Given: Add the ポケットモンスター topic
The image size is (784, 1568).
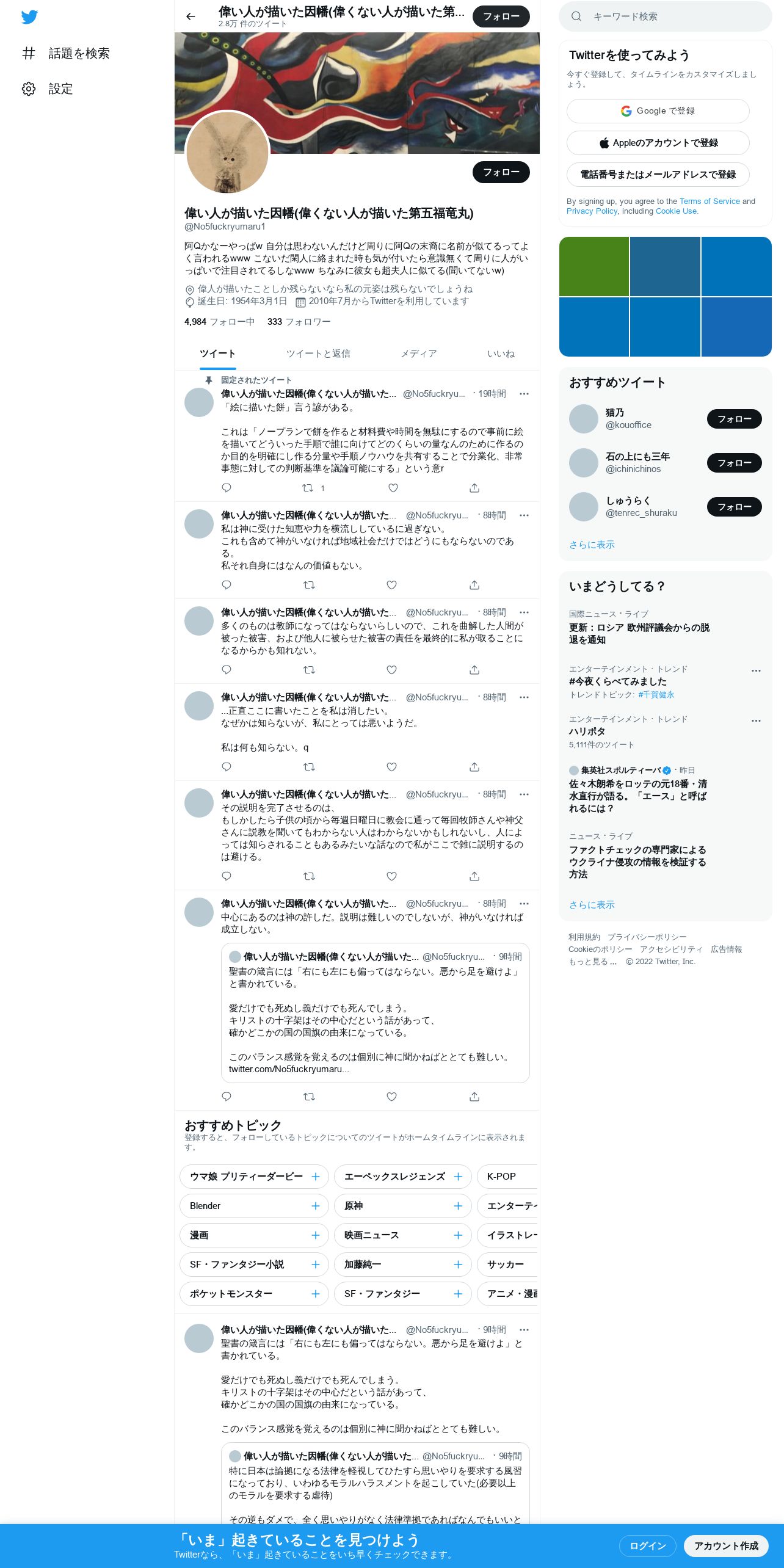Looking at the screenshot, I should (316, 1294).
